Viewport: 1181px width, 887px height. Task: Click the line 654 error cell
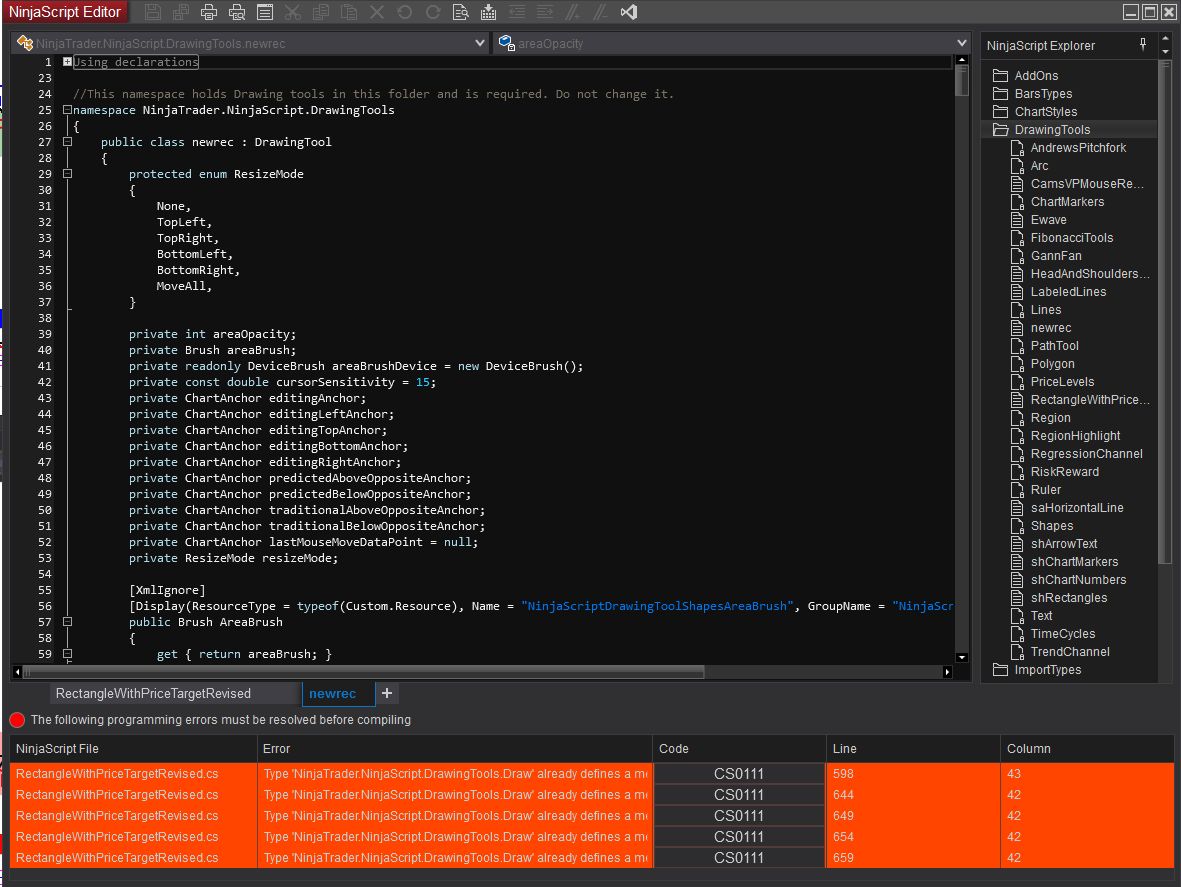pyautogui.click(x=913, y=837)
